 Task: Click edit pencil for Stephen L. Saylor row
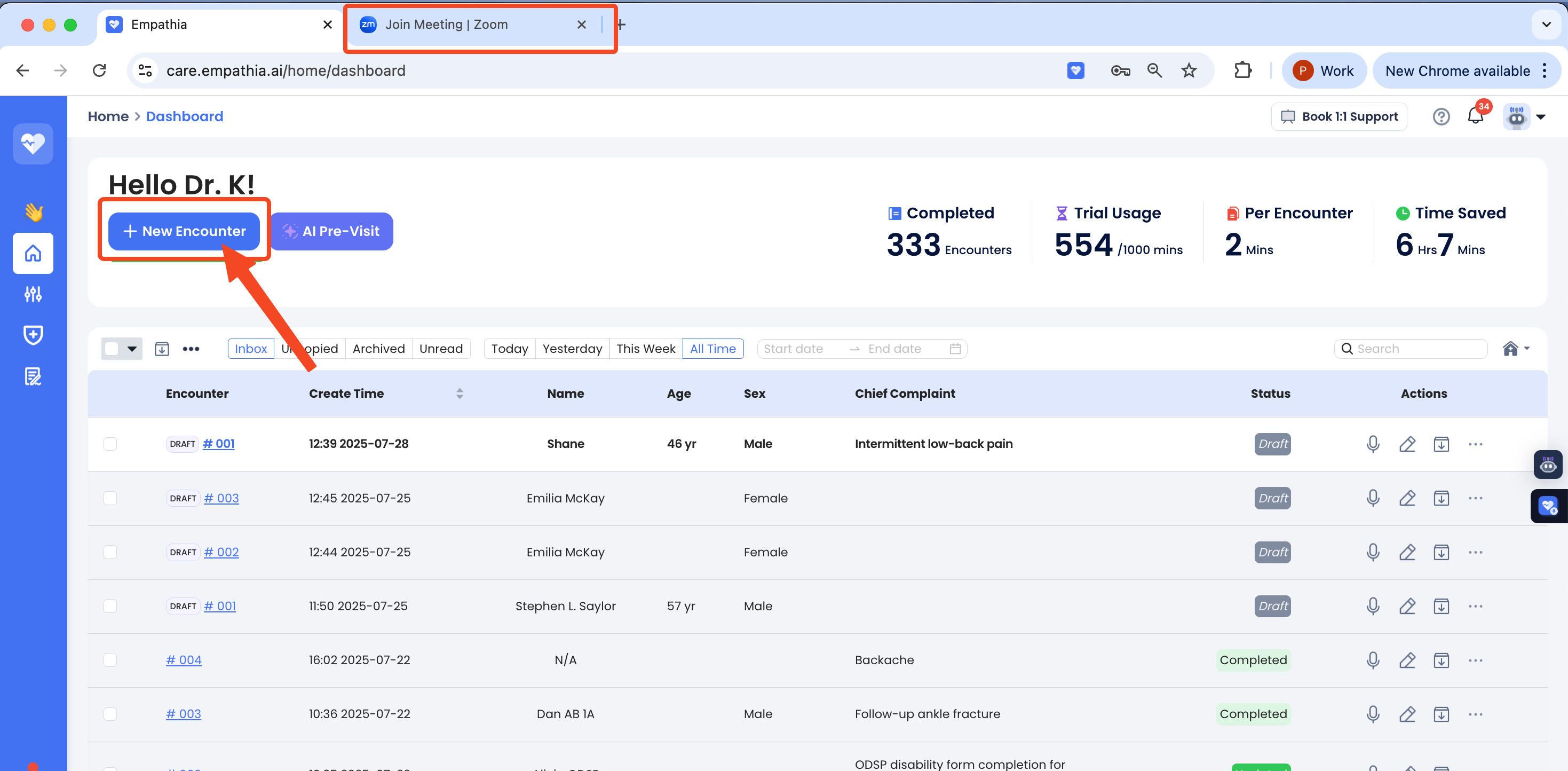tap(1407, 606)
